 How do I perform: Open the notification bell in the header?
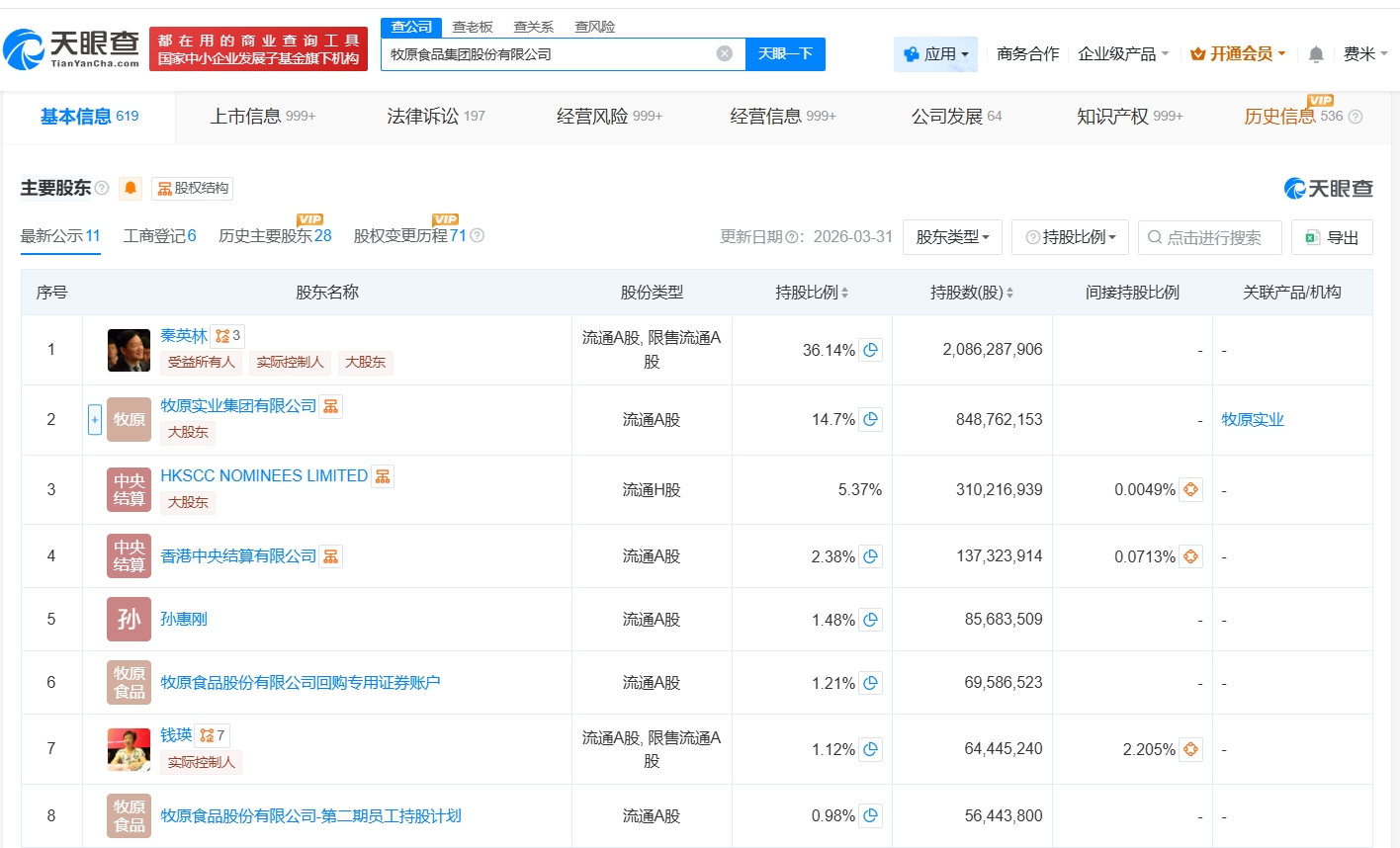1316,54
